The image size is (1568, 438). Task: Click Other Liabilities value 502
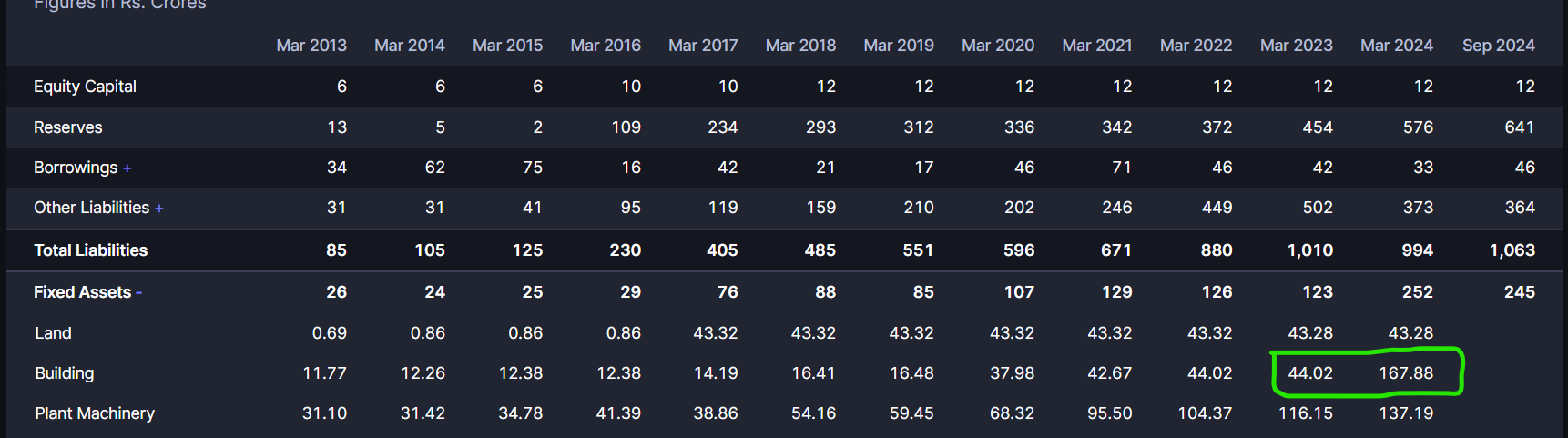[x=1317, y=208]
